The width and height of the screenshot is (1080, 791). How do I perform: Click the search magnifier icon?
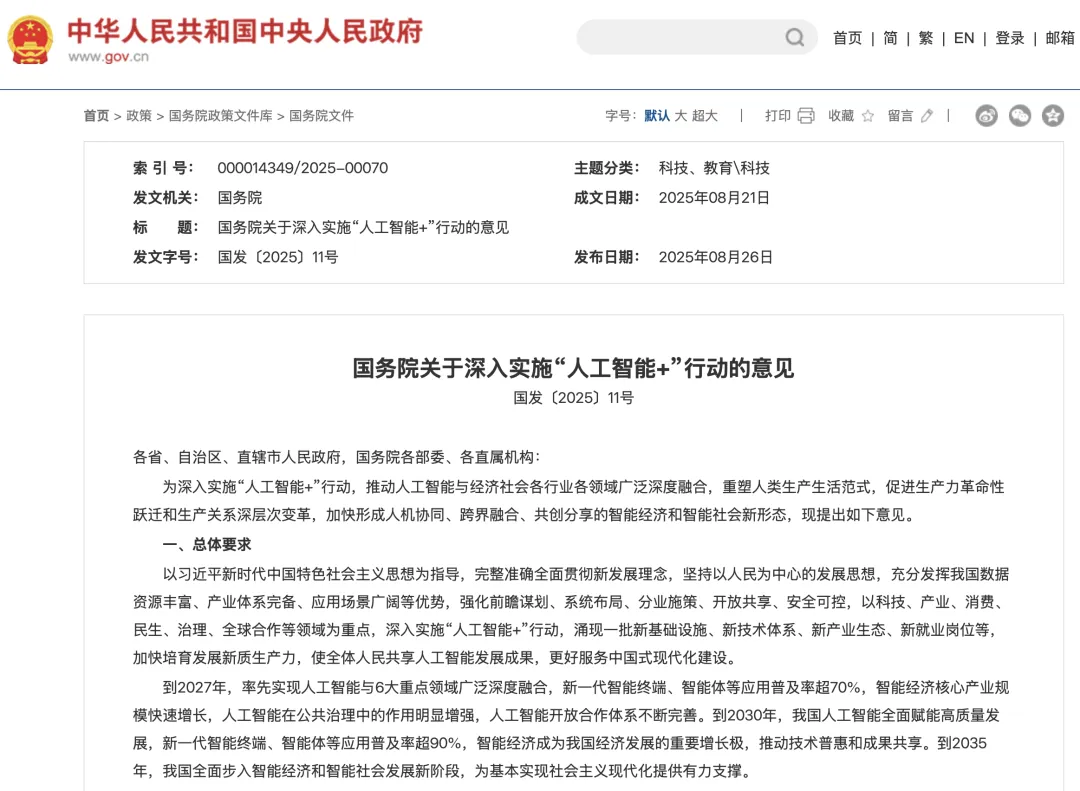click(794, 37)
